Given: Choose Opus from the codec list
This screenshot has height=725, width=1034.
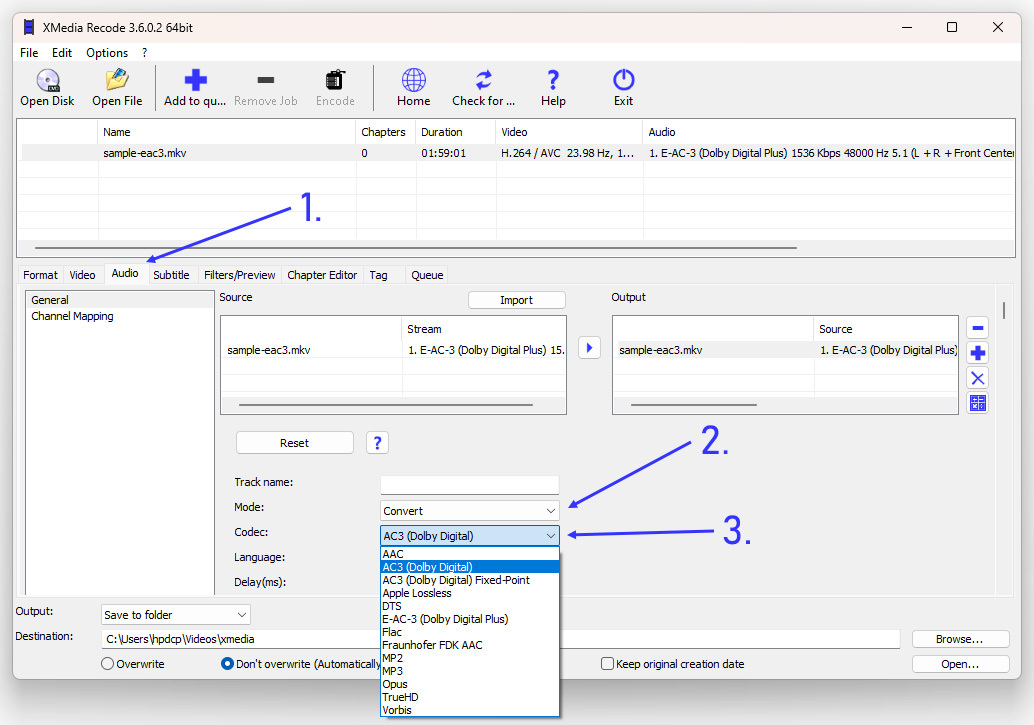Looking at the screenshot, I should pyautogui.click(x=470, y=684).
